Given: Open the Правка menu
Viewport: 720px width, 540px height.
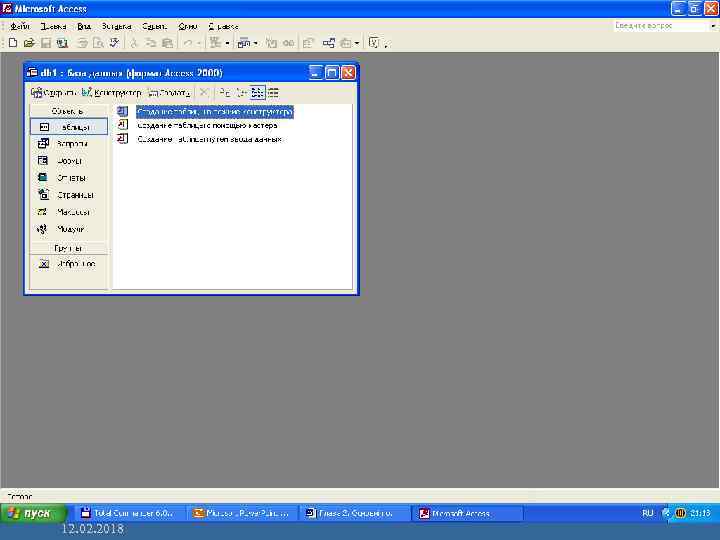Looking at the screenshot, I should tap(53, 26).
